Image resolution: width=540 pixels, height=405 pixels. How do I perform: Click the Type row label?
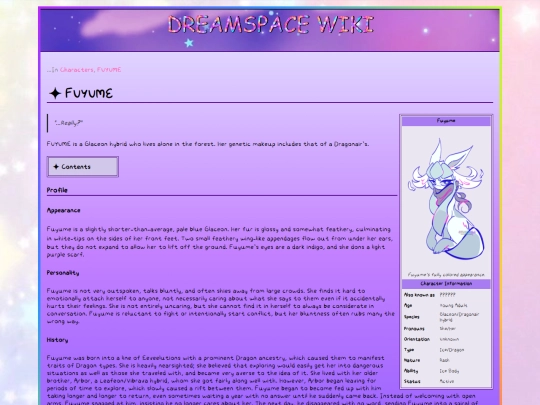409,350
